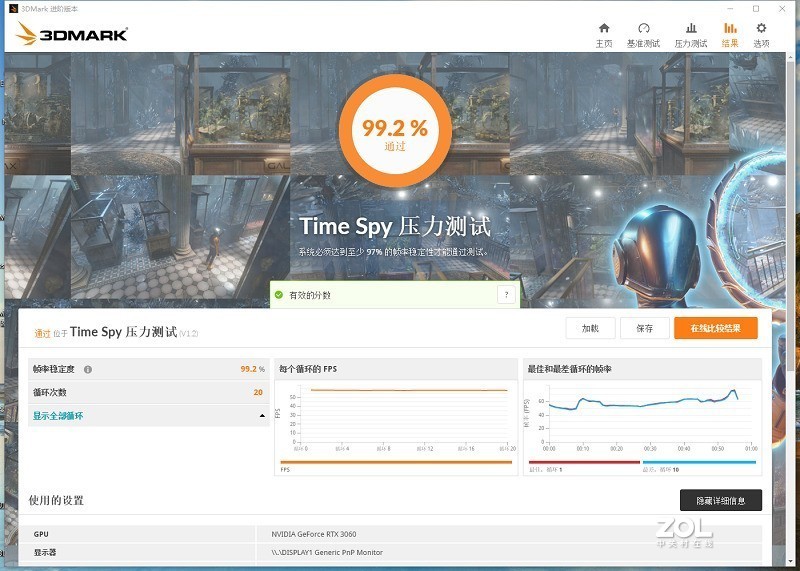Click the red worst-loop legend bar
This screenshot has width=800, height=571.
click(x=583, y=462)
